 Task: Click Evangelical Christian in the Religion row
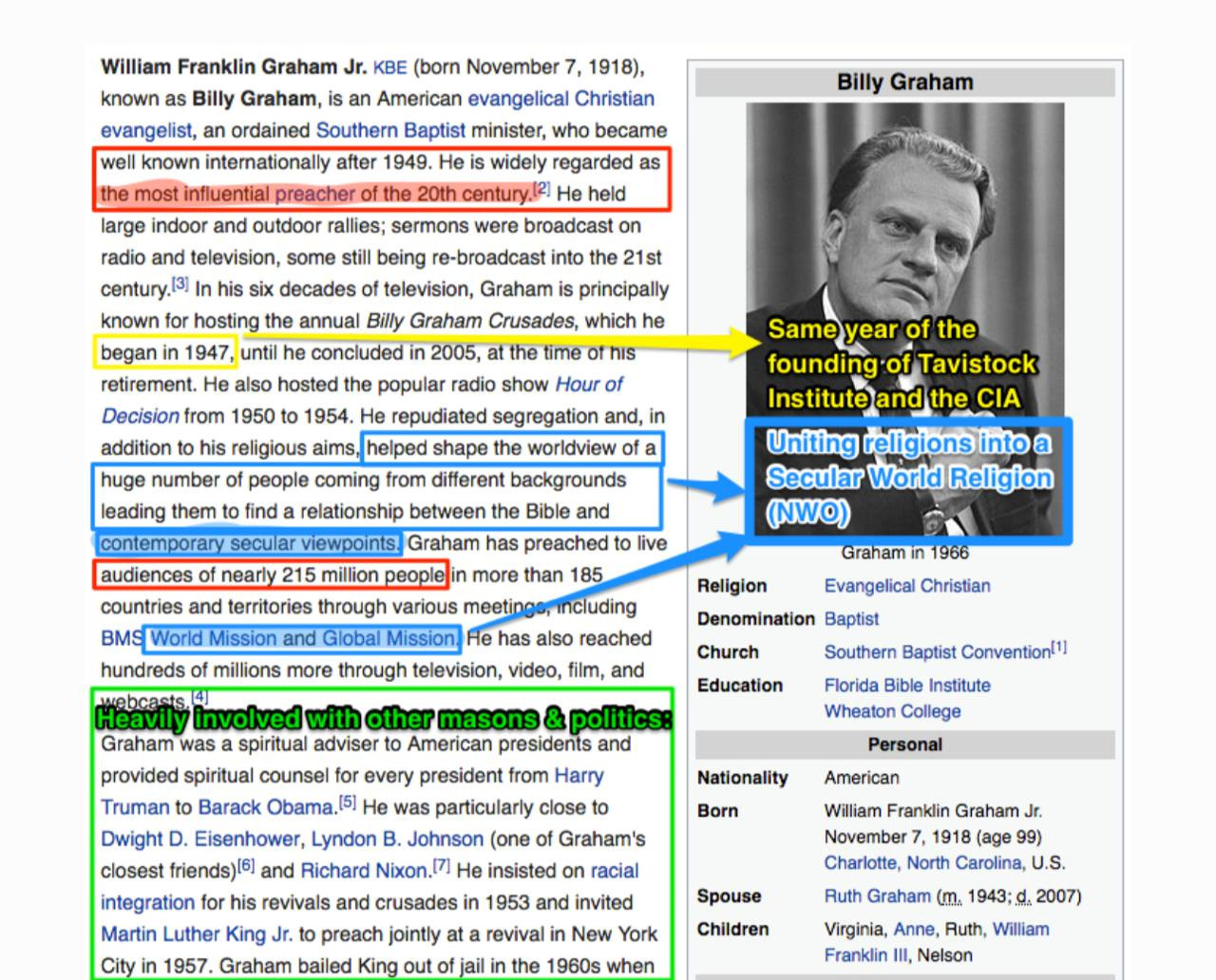[906, 586]
